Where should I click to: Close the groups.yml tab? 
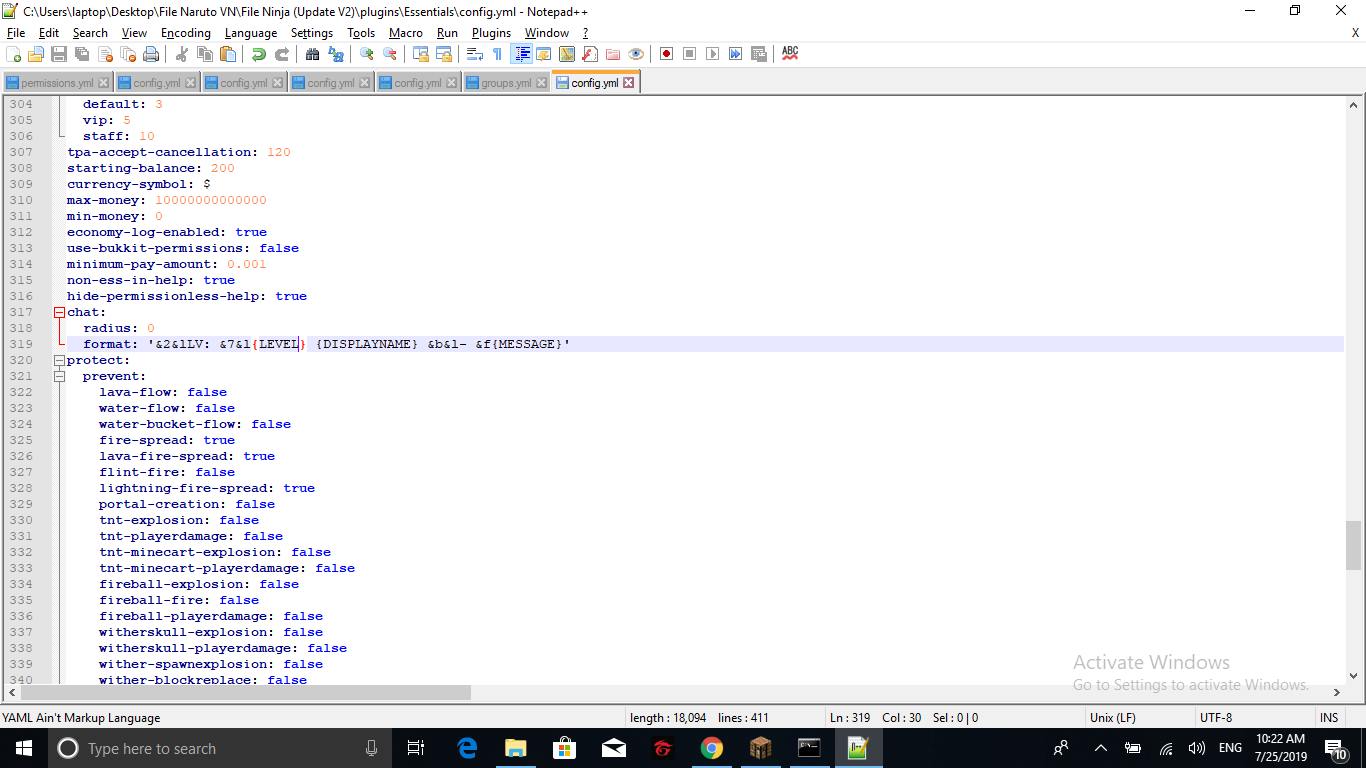point(541,83)
